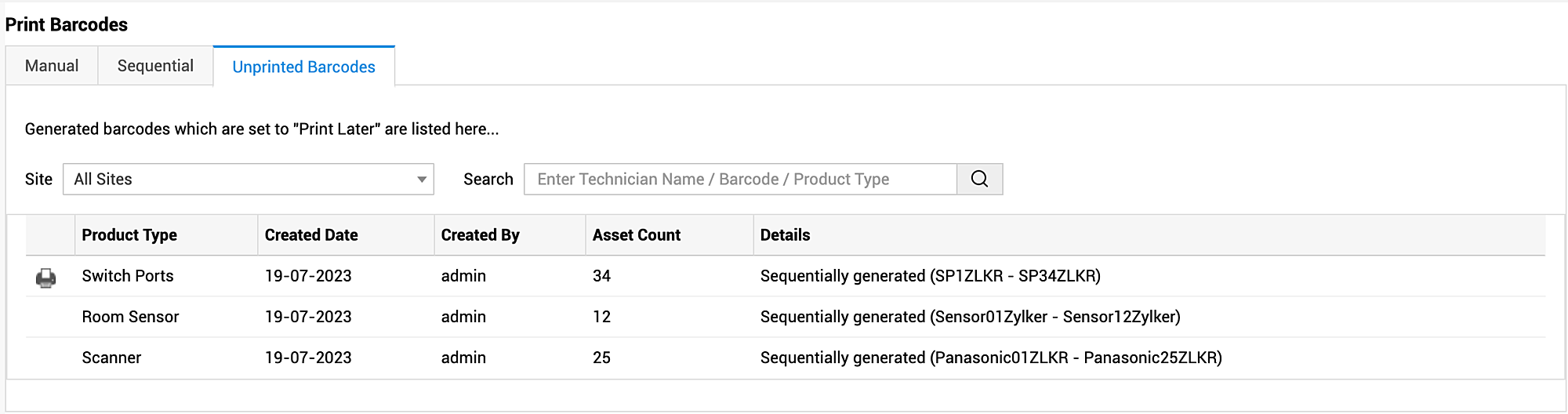The width and height of the screenshot is (1568, 414).
Task: Click the Details column header
Action: click(785, 235)
